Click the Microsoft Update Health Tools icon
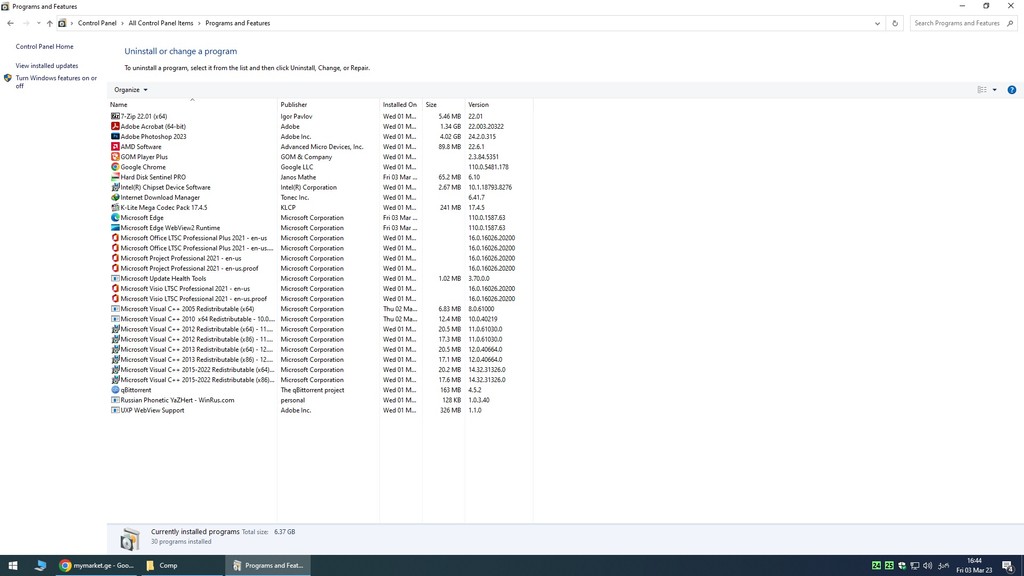 click(x=115, y=278)
